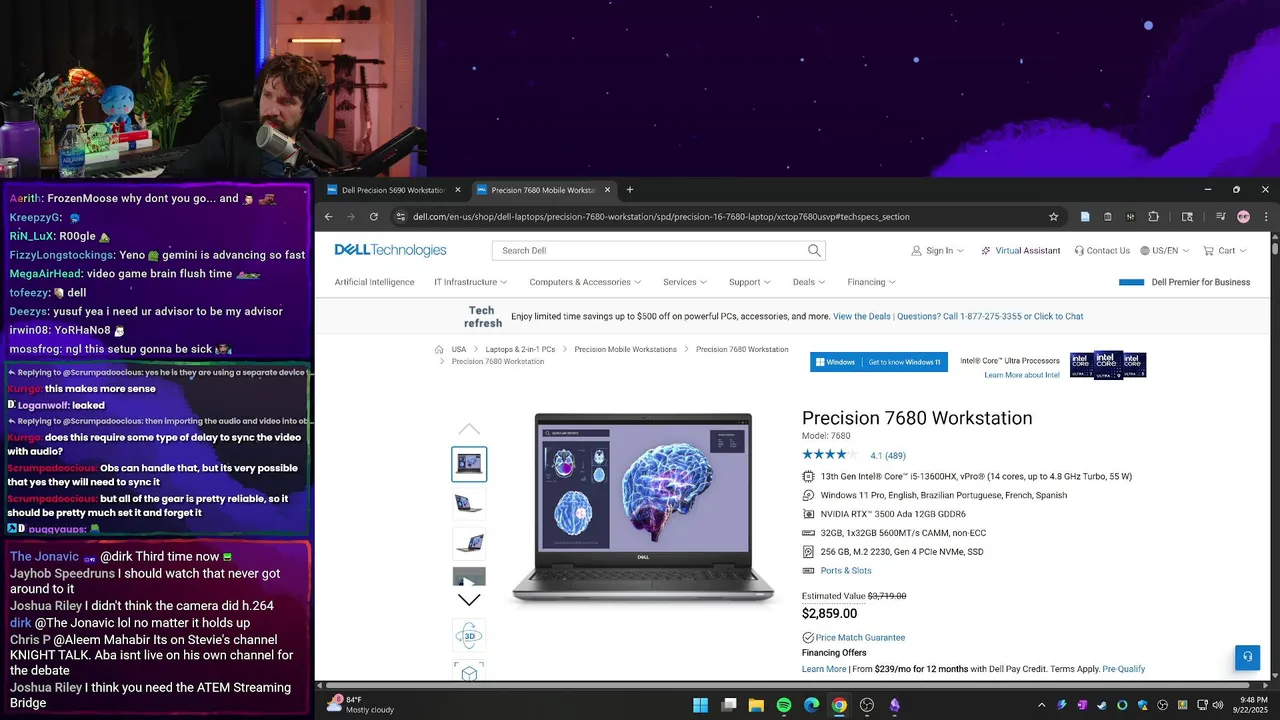Show hidden system tray icons
Image resolution: width=1280 pixels, height=720 pixels.
click(1041, 705)
